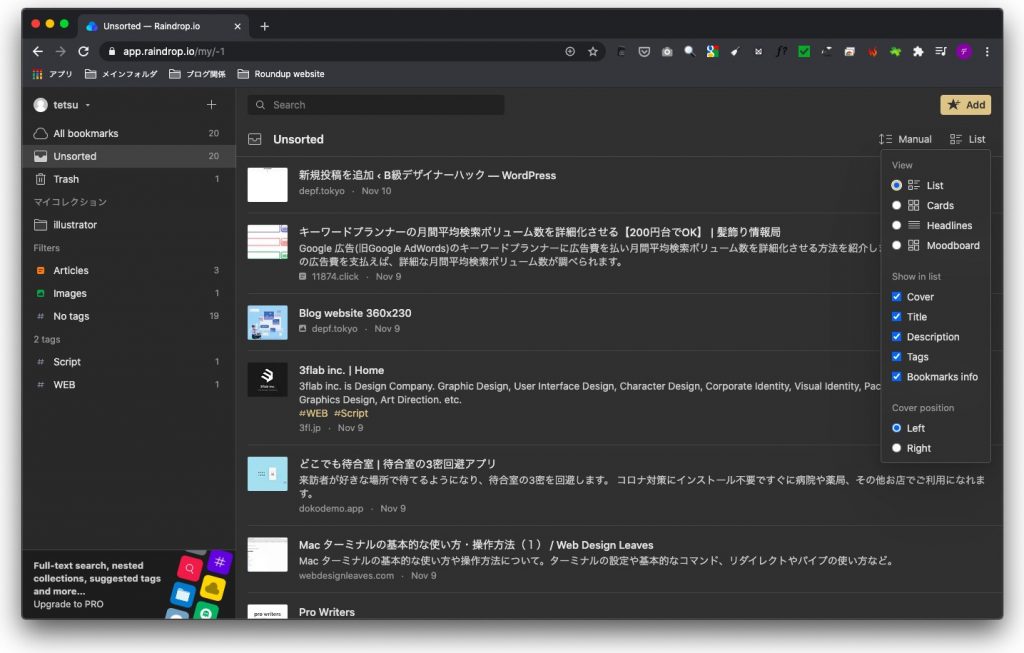Select the List view radio button
The height and width of the screenshot is (653, 1024).
tap(897, 185)
